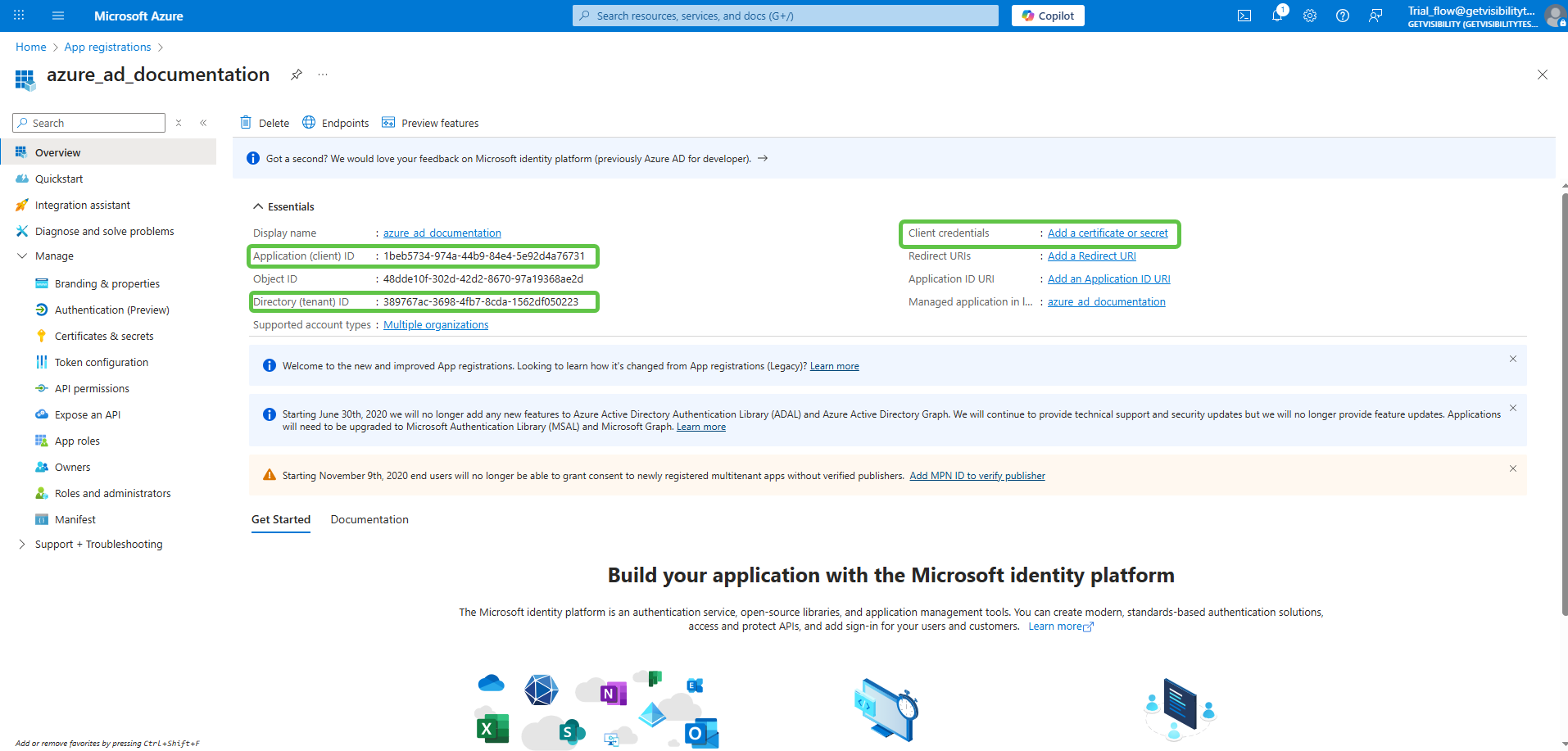This screenshot has width=1568, height=751.
Task: Click the Copilot button
Action: pyautogui.click(x=1047, y=16)
